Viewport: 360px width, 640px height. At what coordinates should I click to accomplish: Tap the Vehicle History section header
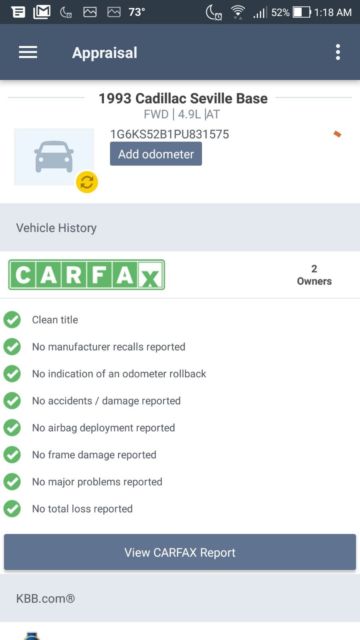[x=180, y=227]
